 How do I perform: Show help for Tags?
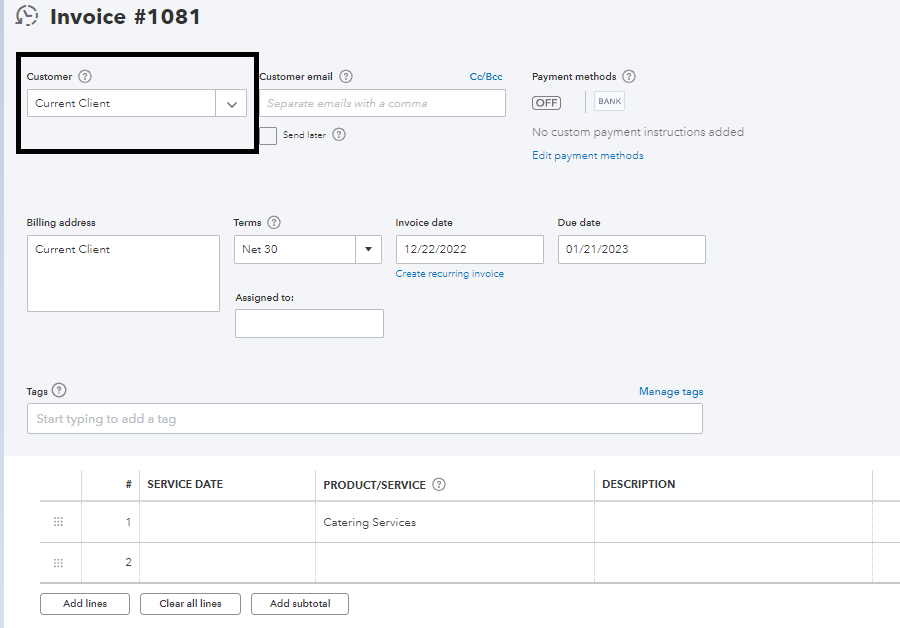coord(59,390)
